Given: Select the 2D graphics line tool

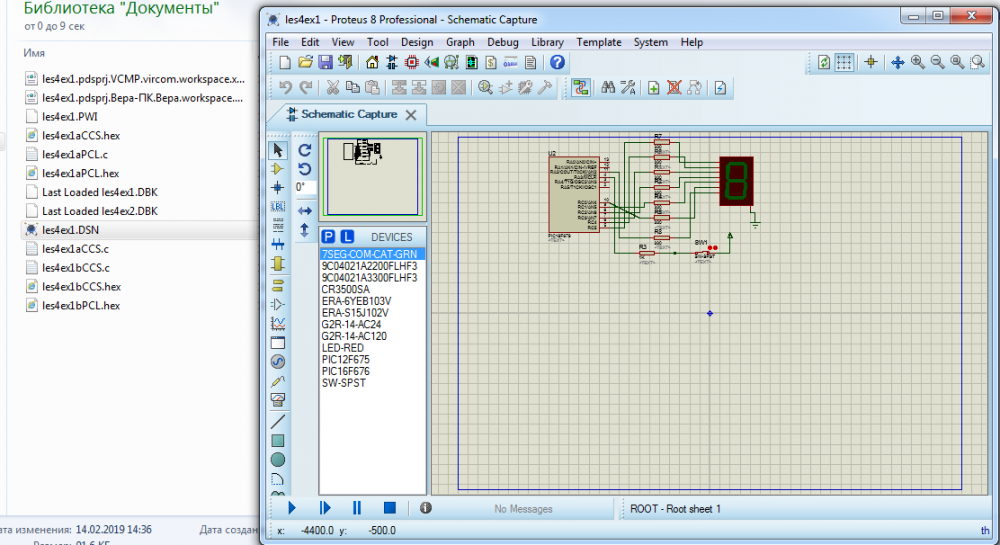Looking at the screenshot, I should coord(278,420).
